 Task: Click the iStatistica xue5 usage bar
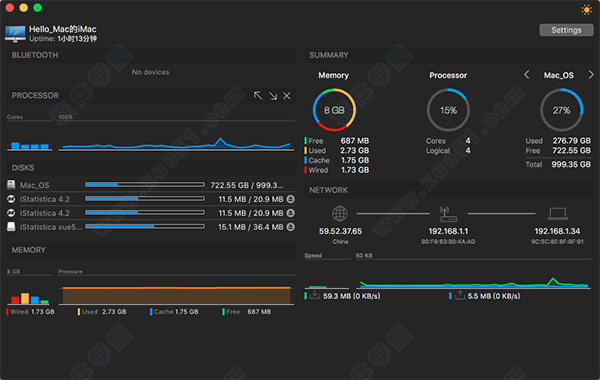[145, 227]
